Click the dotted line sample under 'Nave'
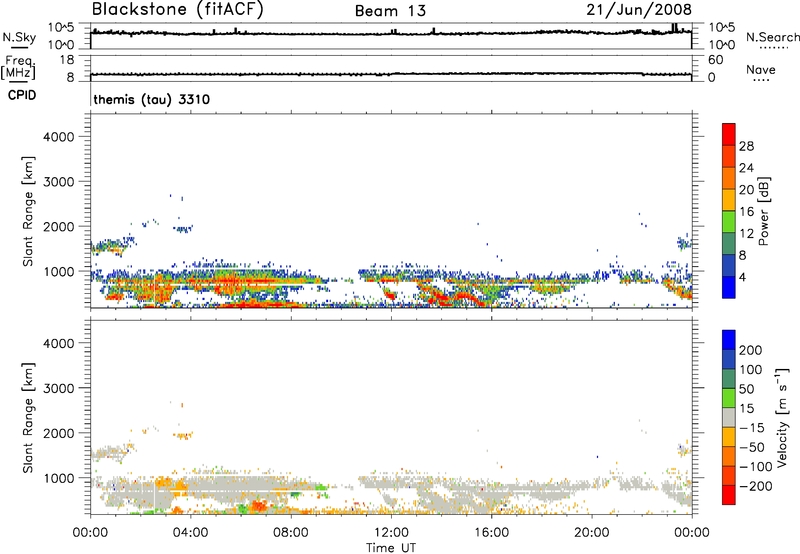 pos(761,80)
